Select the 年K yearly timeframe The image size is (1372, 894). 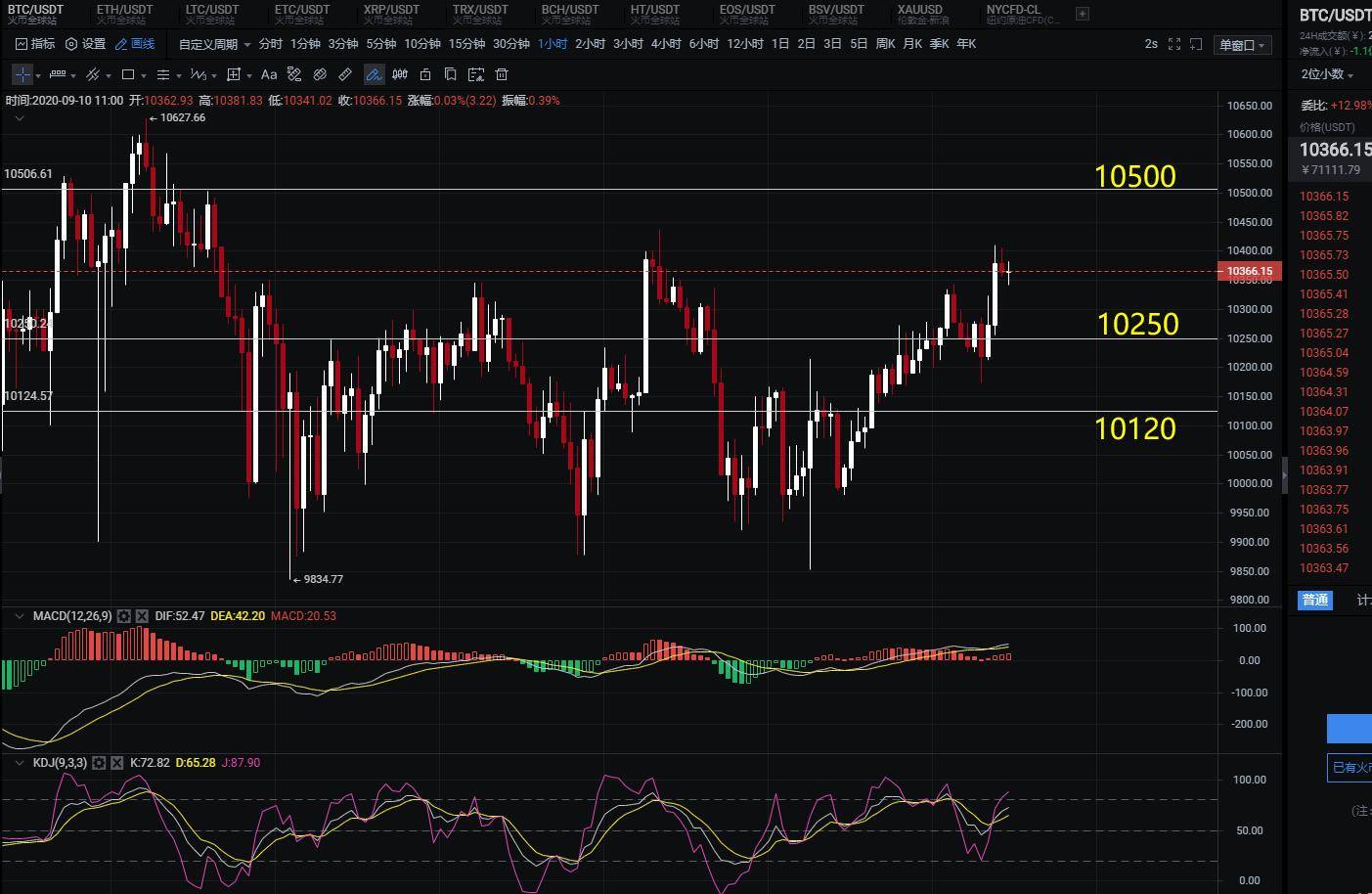tap(966, 44)
